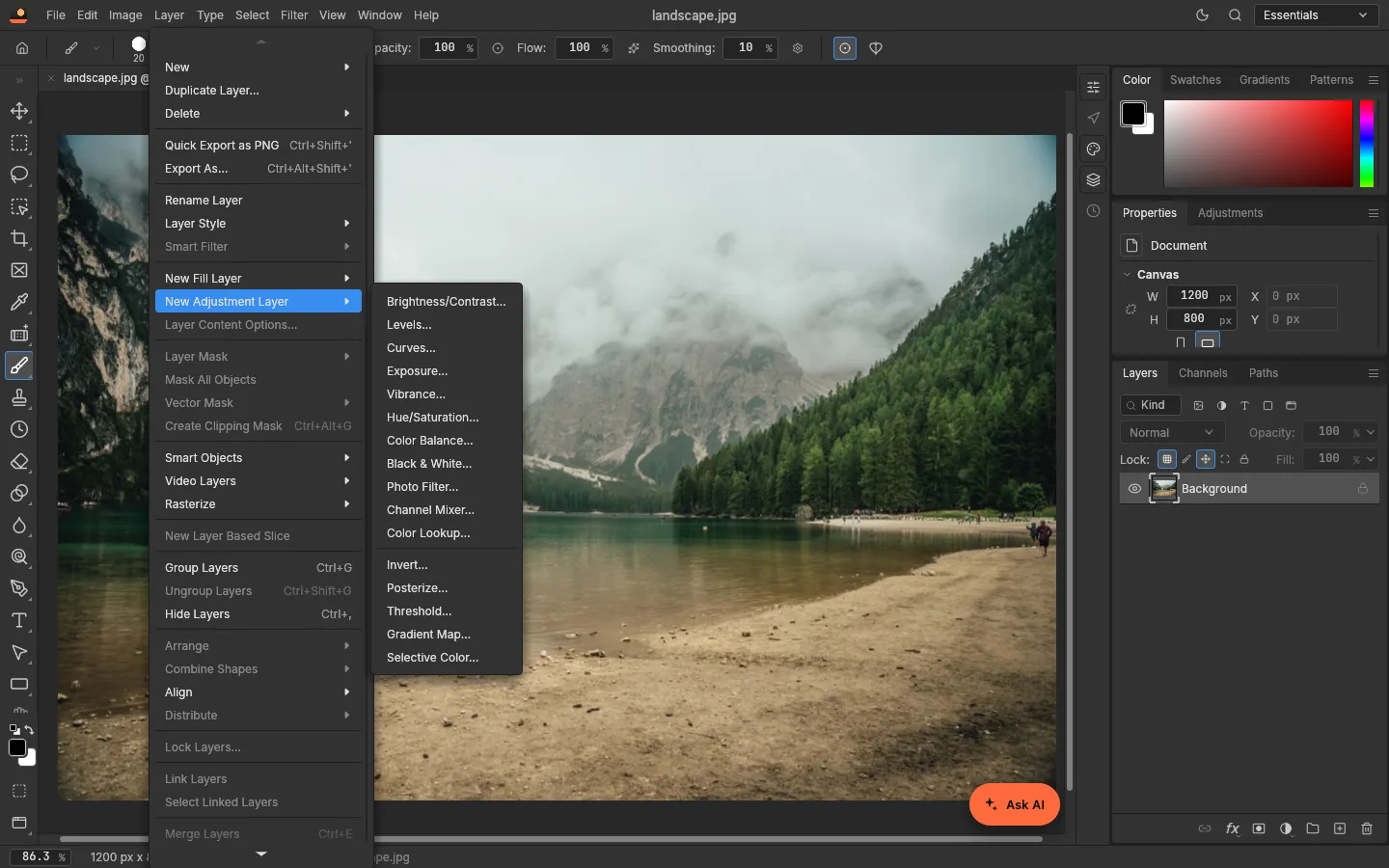Image resolution: width=1389 pixels, height=868 pixels.
Task: Select the Eraser tool
Action: click(x=19, y=461)
